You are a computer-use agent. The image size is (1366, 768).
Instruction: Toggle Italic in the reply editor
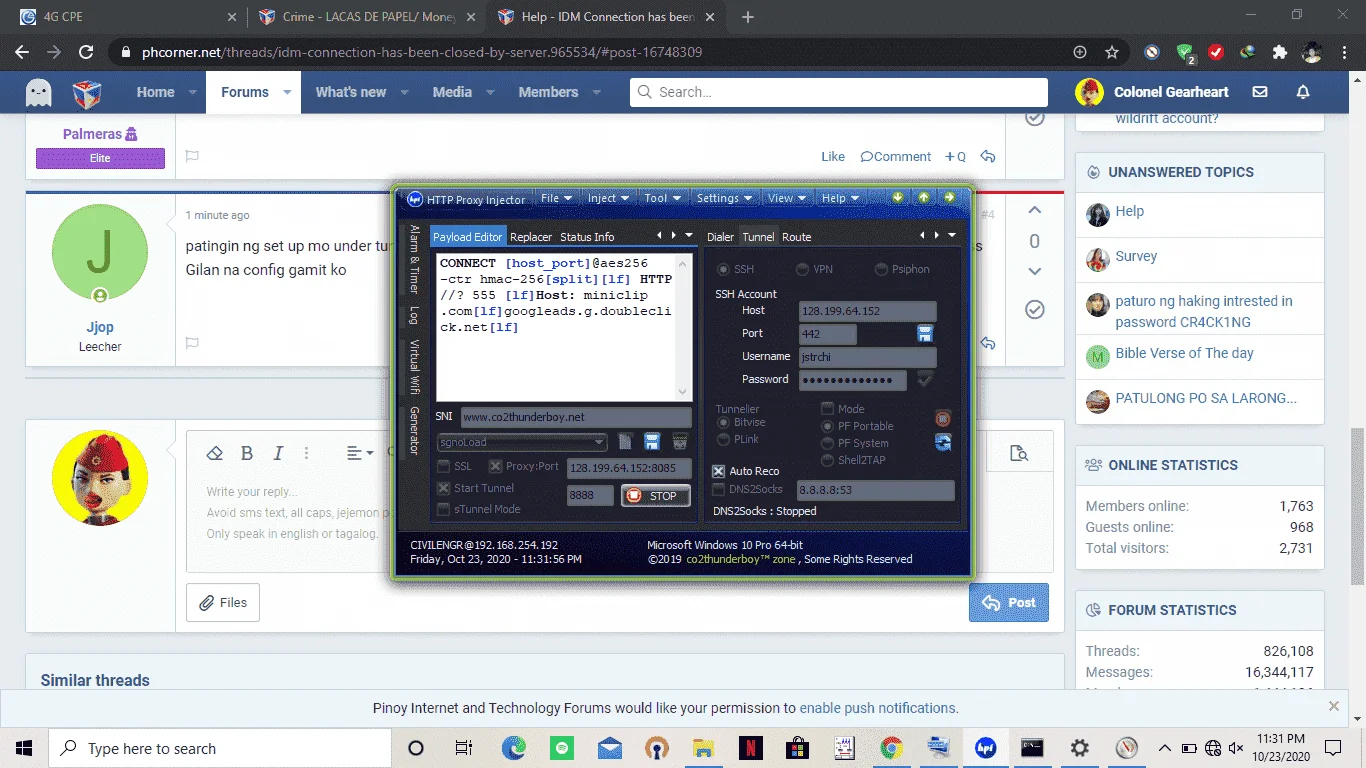[x=279, y=453]
